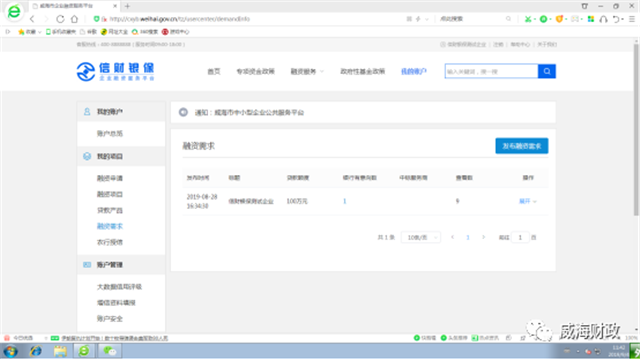Click the 我的项目 sidebar header
The height and width of the screenshot is (360, 640).
click(121, 156)
